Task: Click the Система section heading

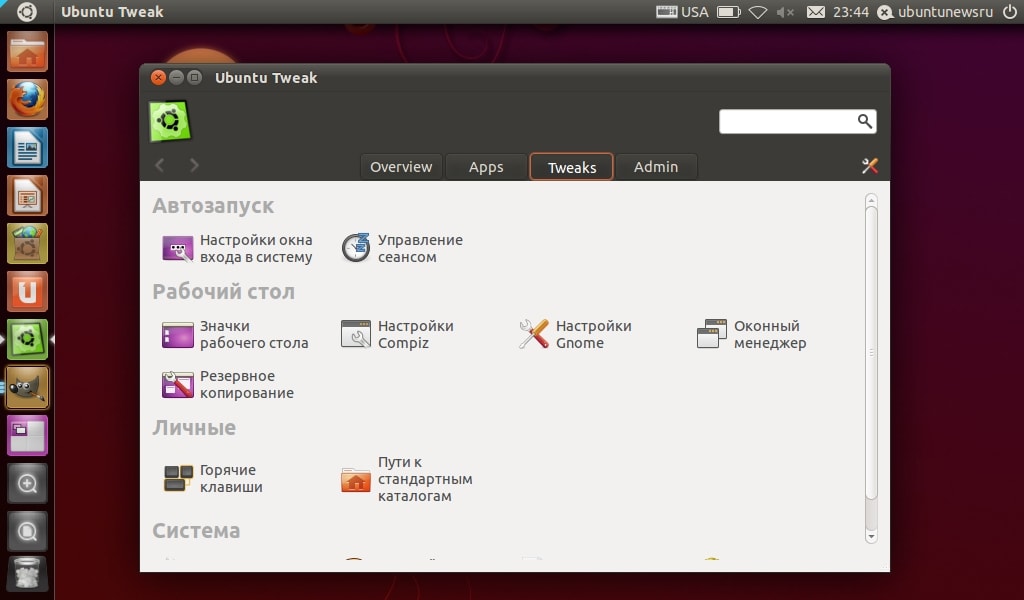Action: tap(196, 531)
